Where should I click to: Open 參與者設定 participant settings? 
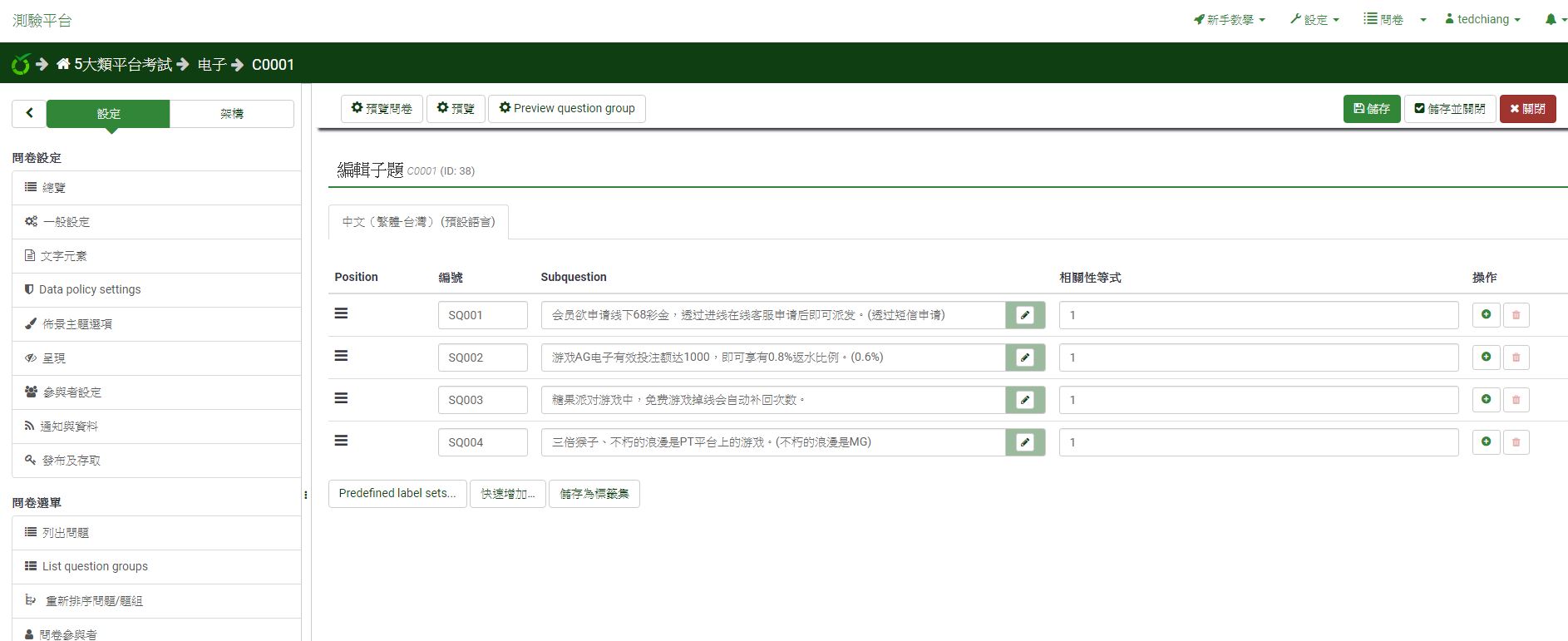(156, 392)
